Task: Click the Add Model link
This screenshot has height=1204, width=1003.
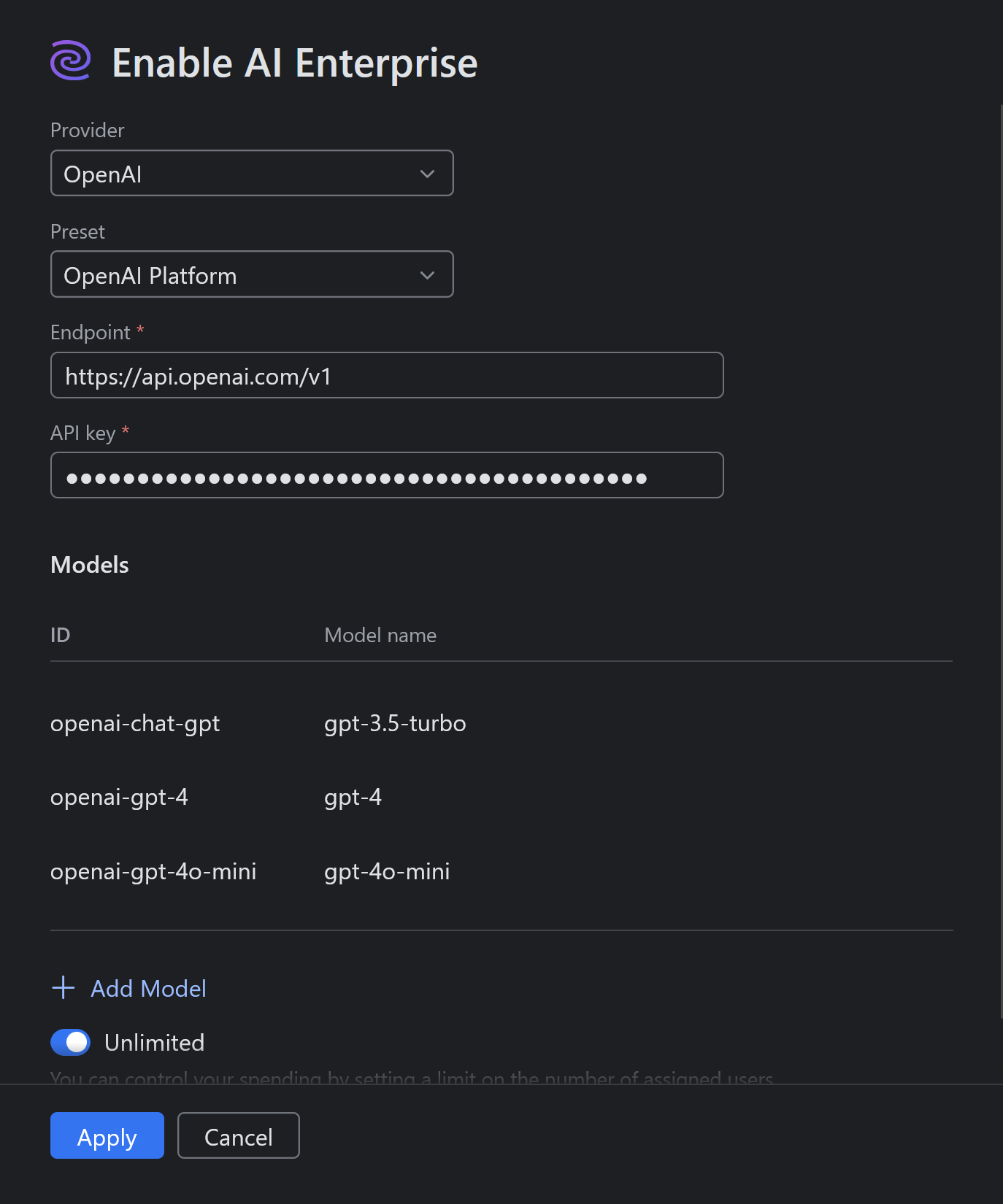Action: 148,988
